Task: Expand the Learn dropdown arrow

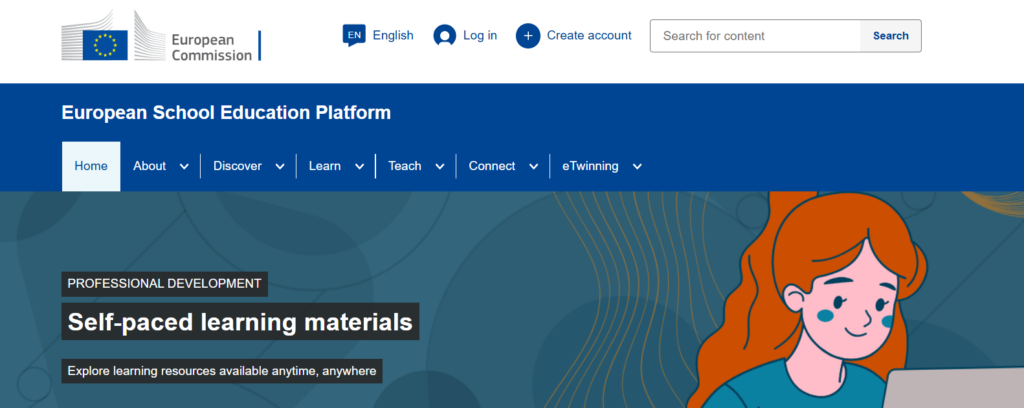Action: [x=359, y=167]
